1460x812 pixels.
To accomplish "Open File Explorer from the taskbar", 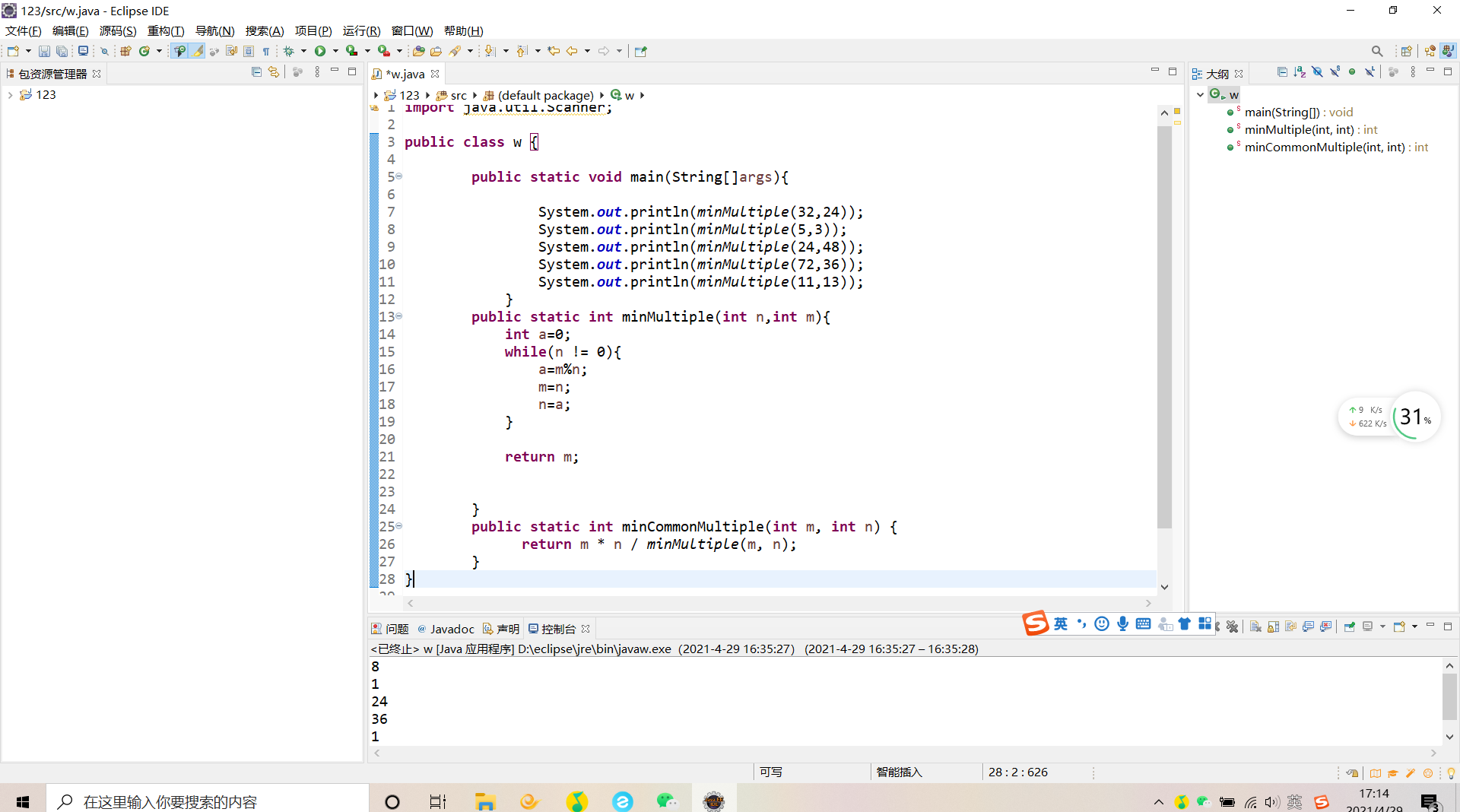I will [x=484, y=801].
